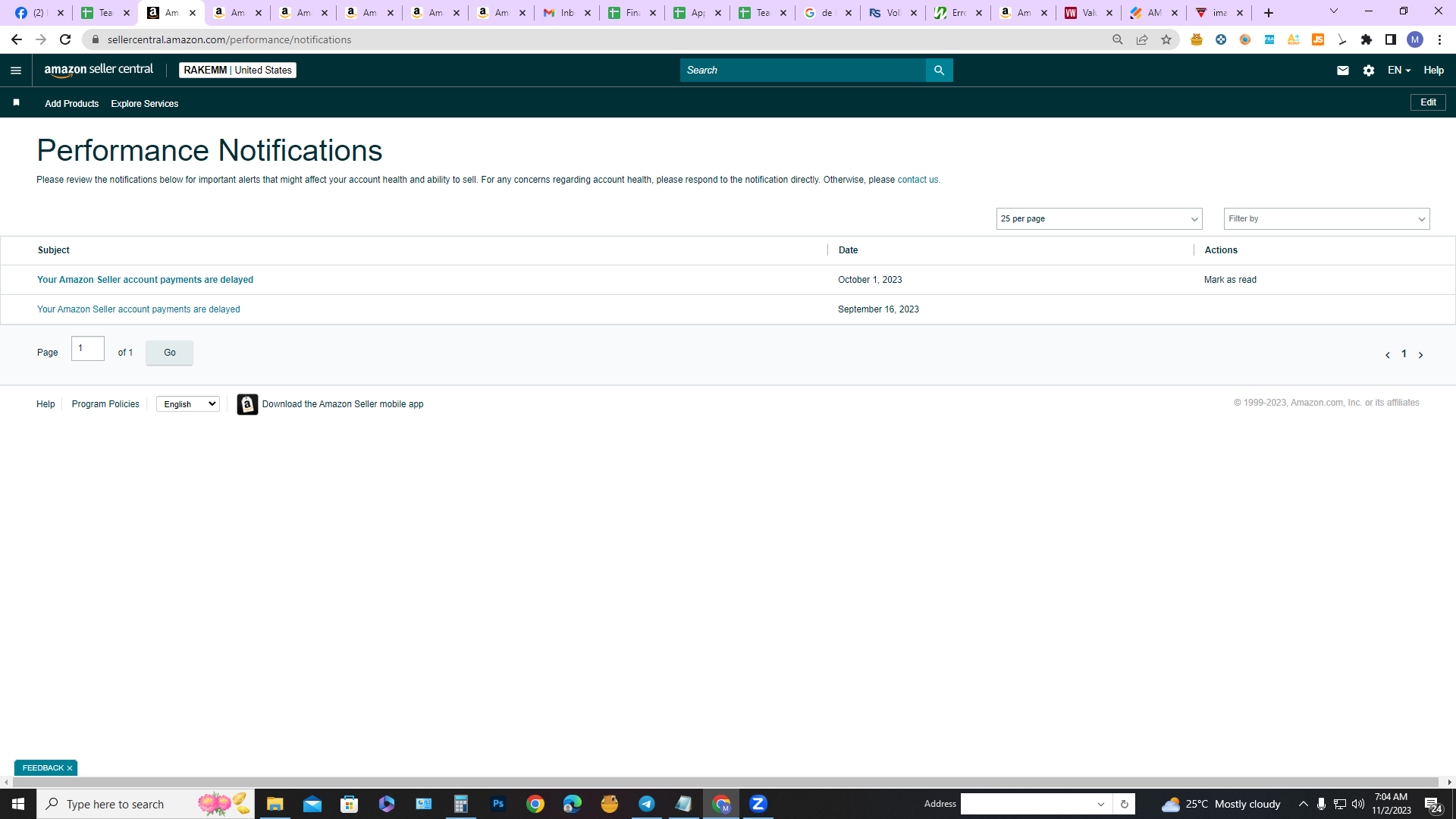
Task: Click the share page icon in address bar
Action: pyautogui.click(x=1142, y=39)
